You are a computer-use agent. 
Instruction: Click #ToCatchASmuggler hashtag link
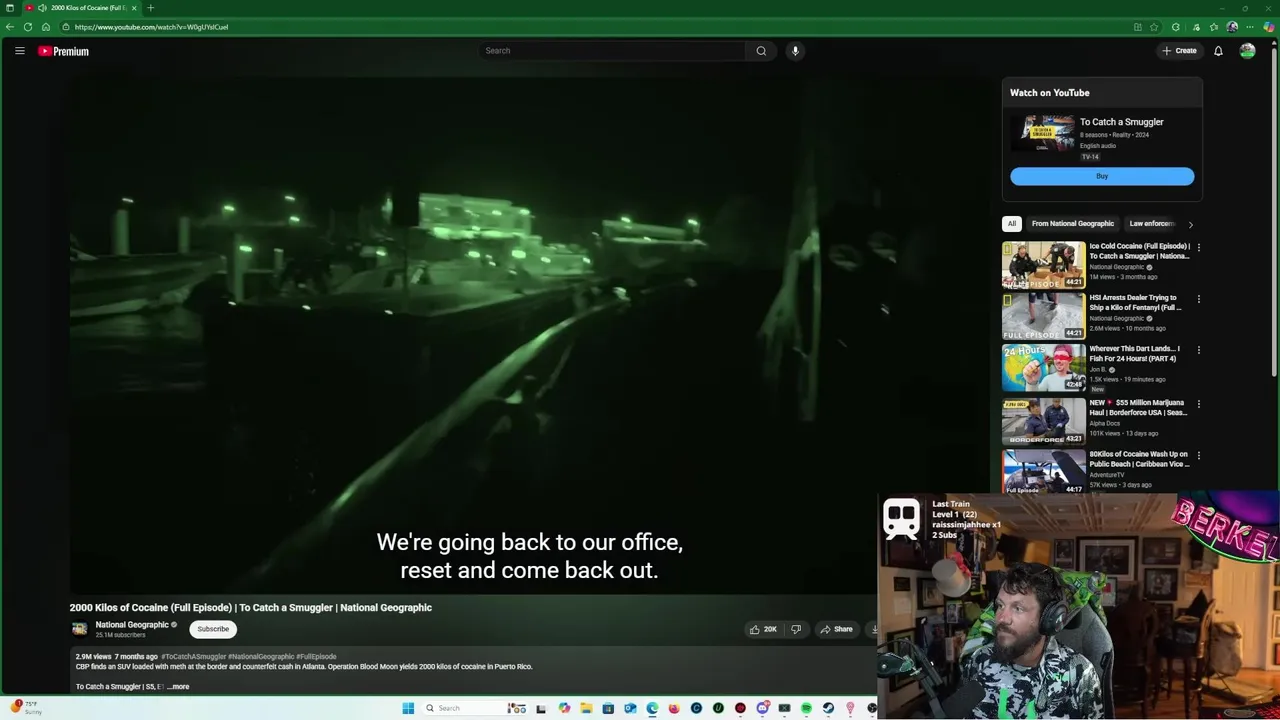coord(193,657)
